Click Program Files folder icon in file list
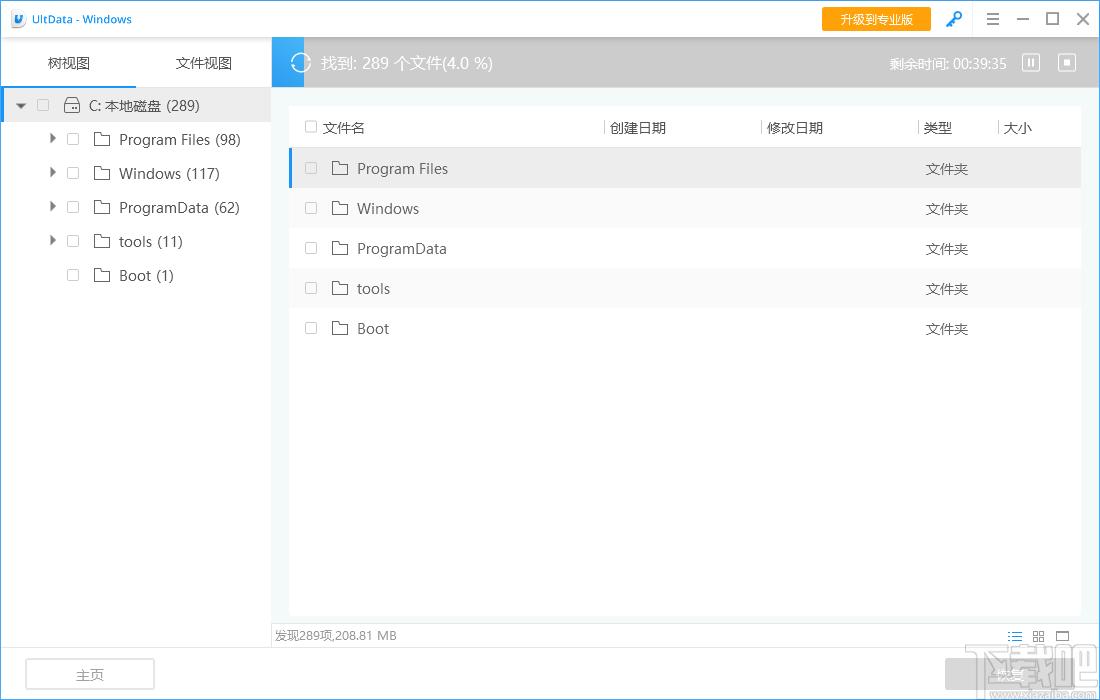The image size is (1100, 700). (340, 168)
